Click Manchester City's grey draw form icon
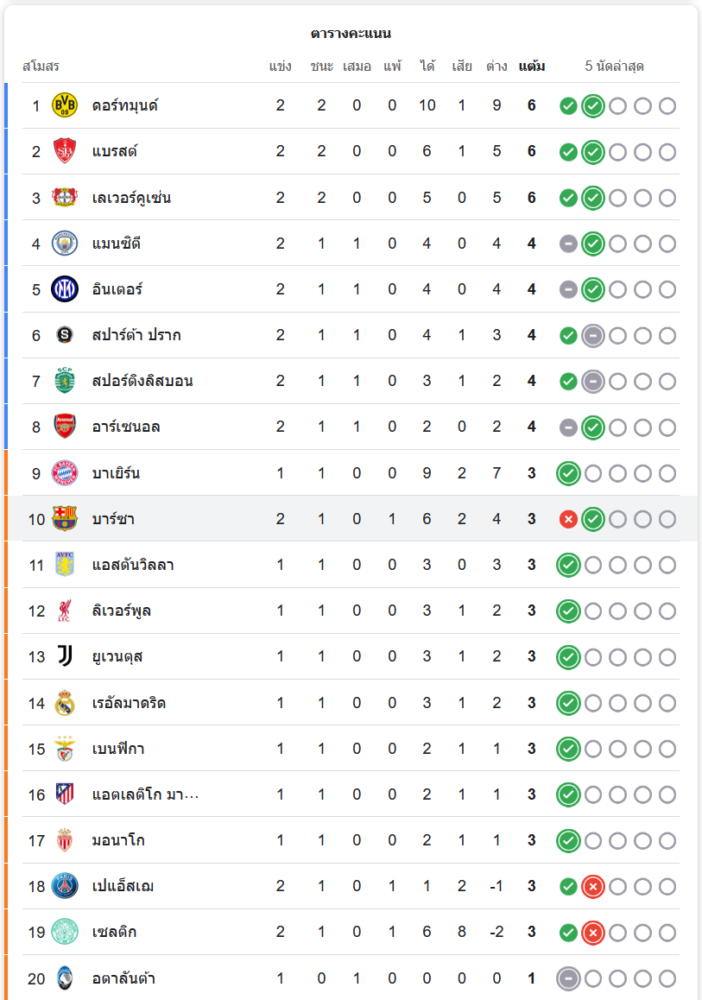This screenshot has height=1000, width=702. pos(568,243)
